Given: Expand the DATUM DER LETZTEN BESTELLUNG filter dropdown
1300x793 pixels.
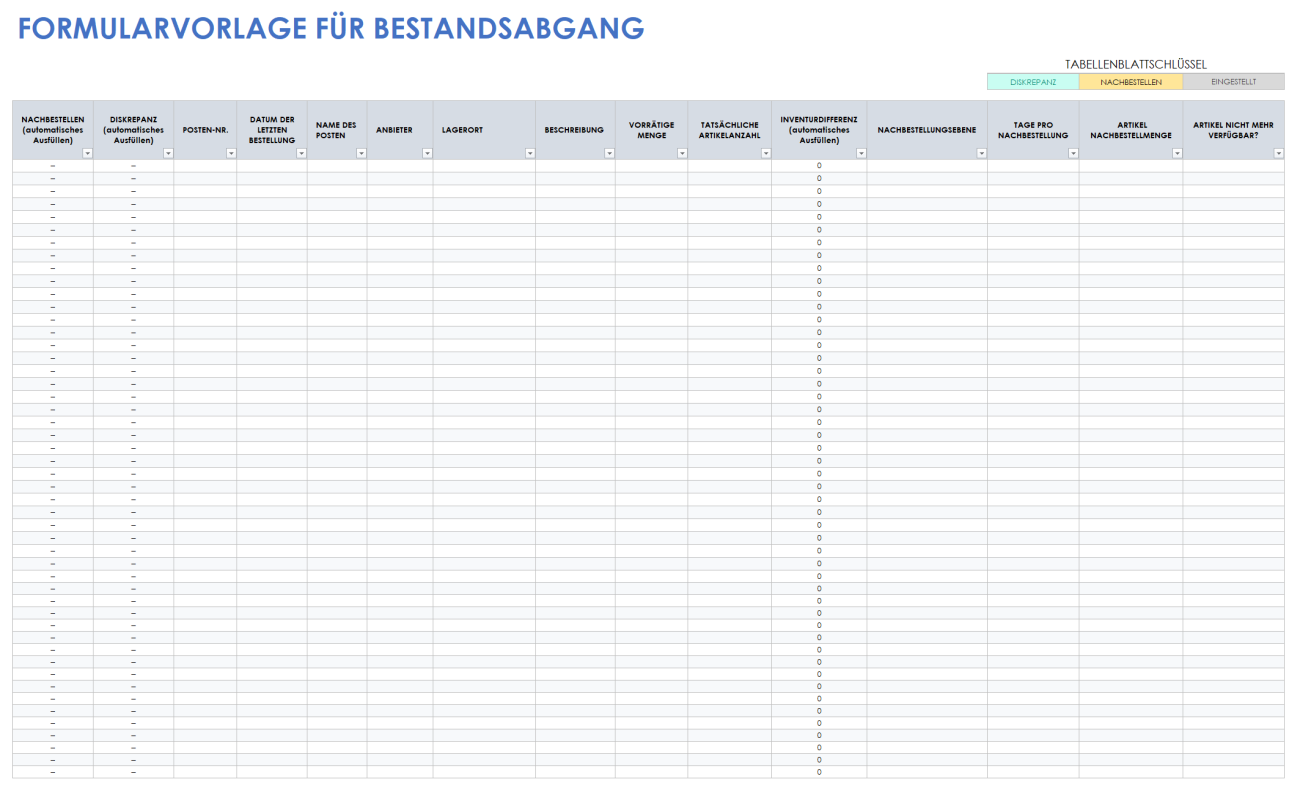Looking at the screenshot, I should pos(301,153).
